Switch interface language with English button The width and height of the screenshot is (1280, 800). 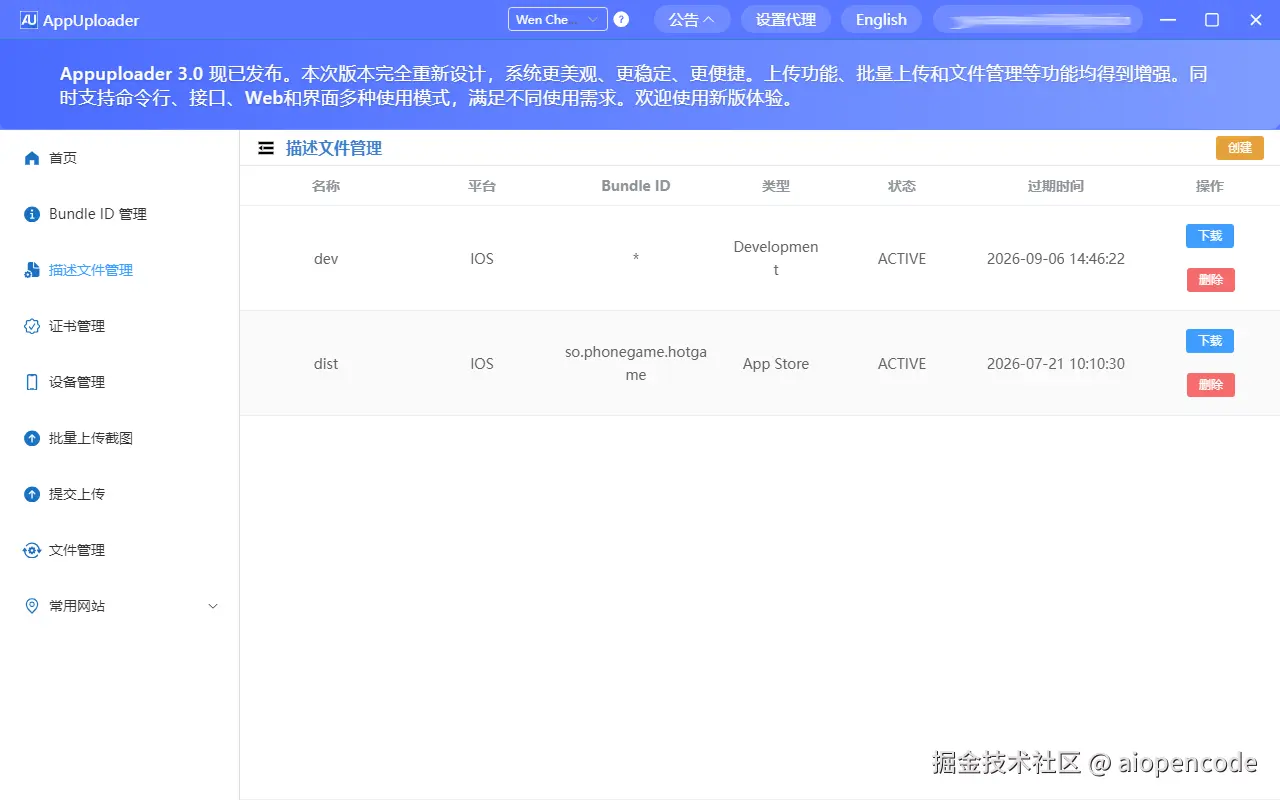coord(880,19)
